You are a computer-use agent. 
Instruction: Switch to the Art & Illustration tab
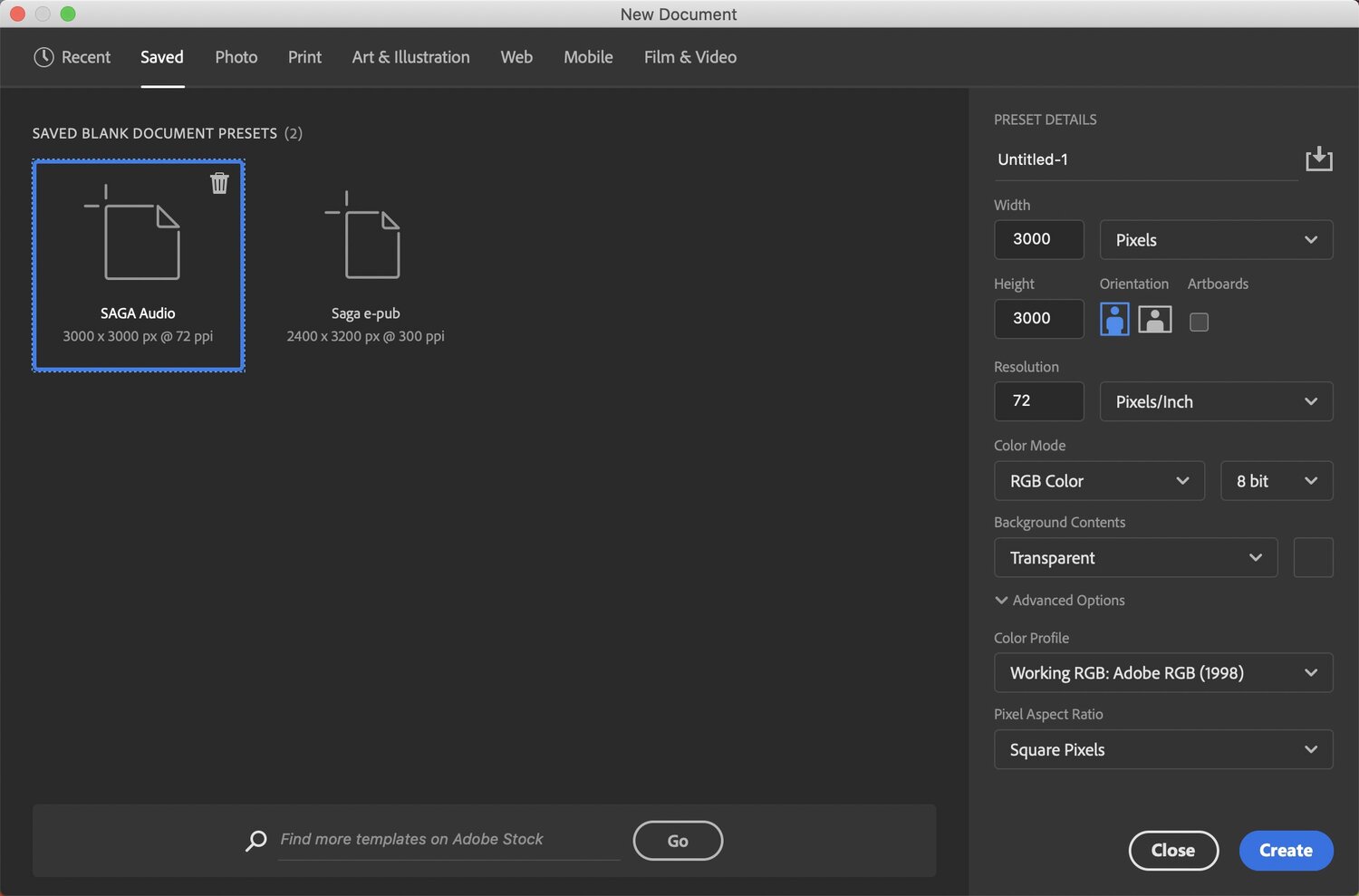[410, 57]
